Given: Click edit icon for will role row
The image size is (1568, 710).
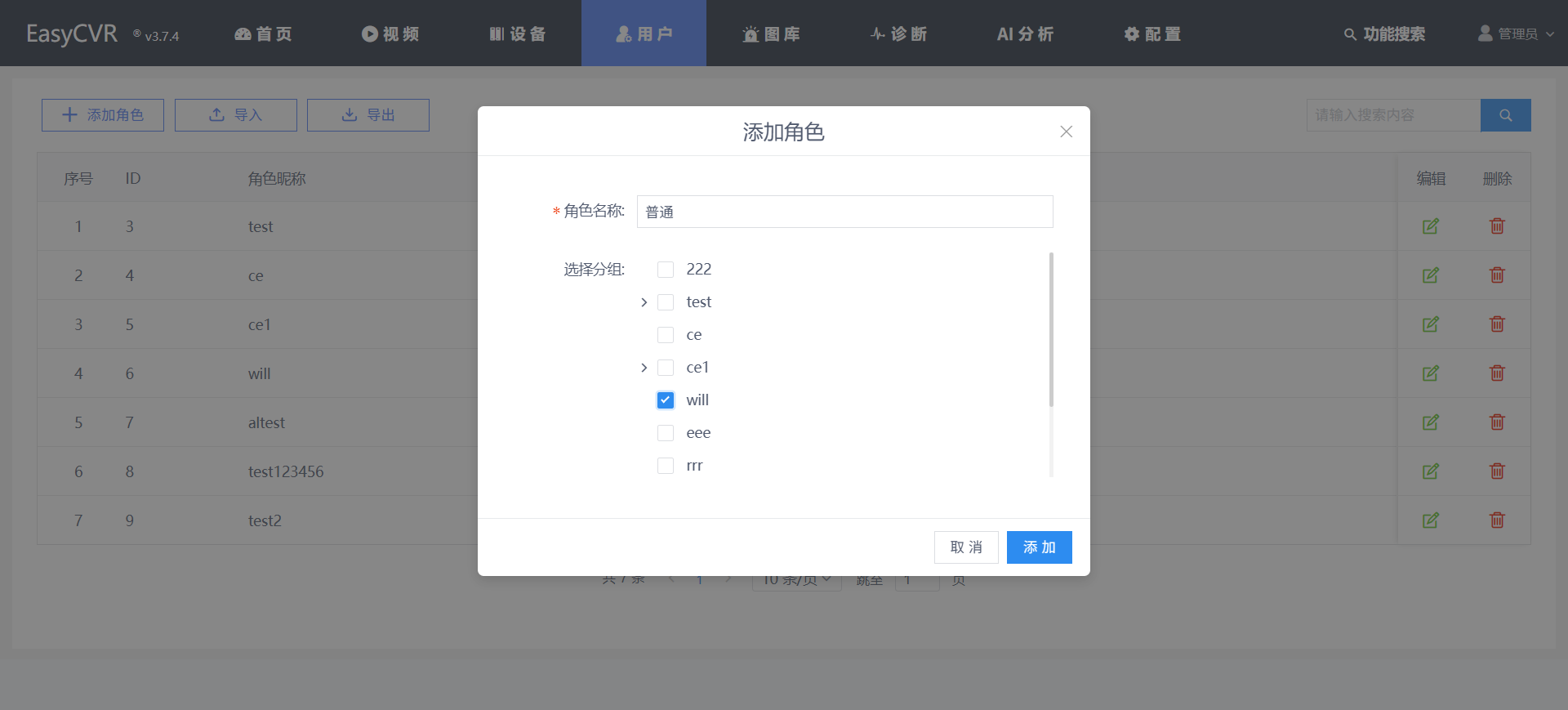Looking at the screenshot, I should [1430, 373].
